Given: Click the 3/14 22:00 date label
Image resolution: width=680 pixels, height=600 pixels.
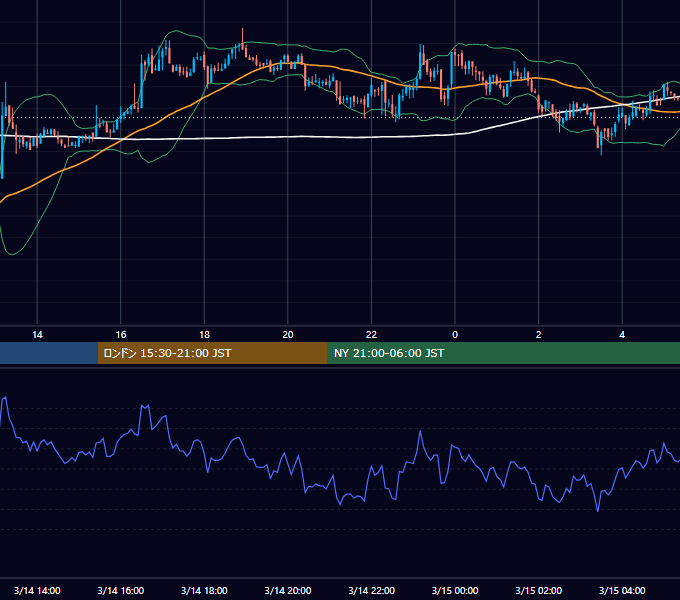Looking at the screenshot, I should [x=372, y=590].
